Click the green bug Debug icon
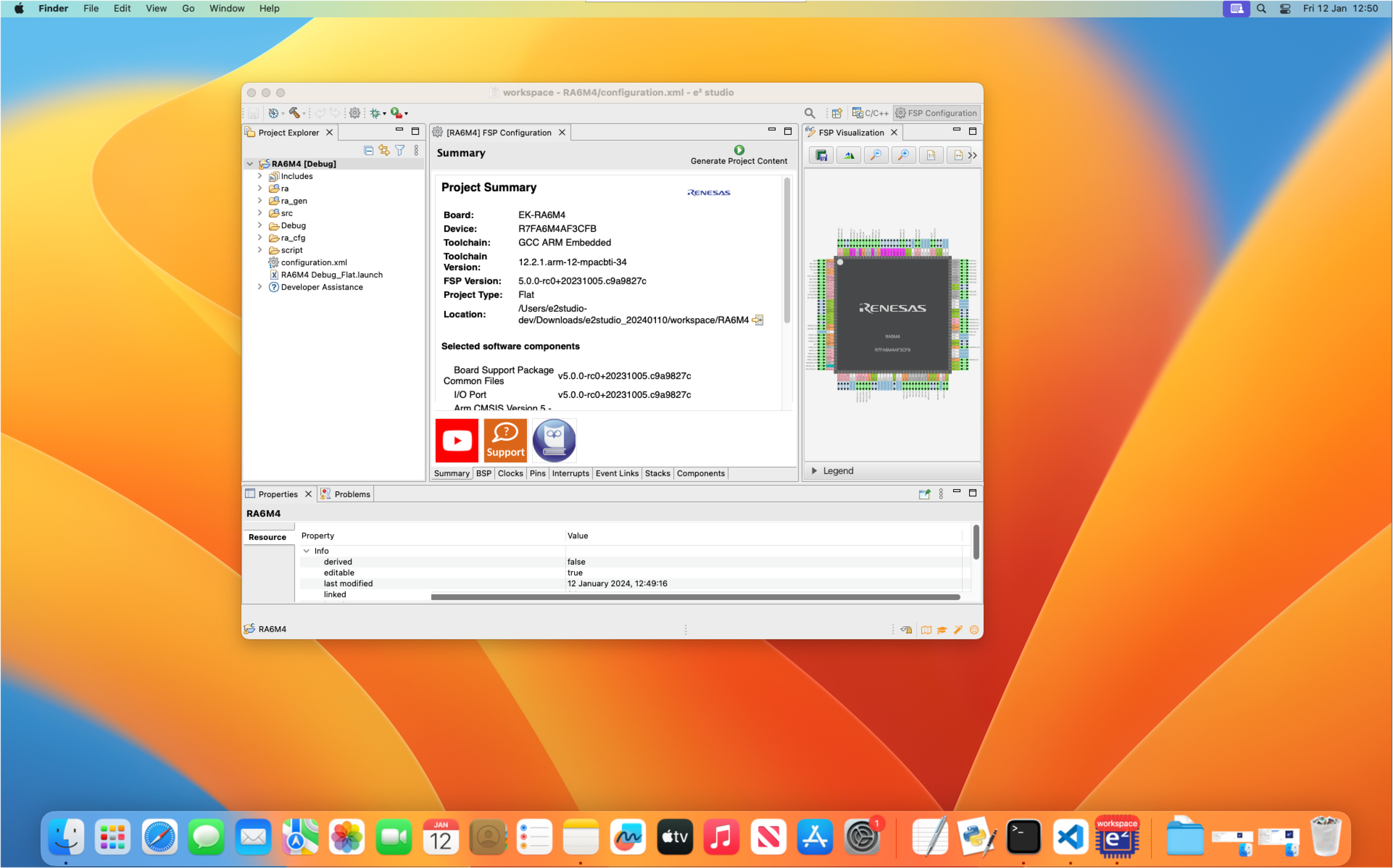 click(x=375, y=113)
